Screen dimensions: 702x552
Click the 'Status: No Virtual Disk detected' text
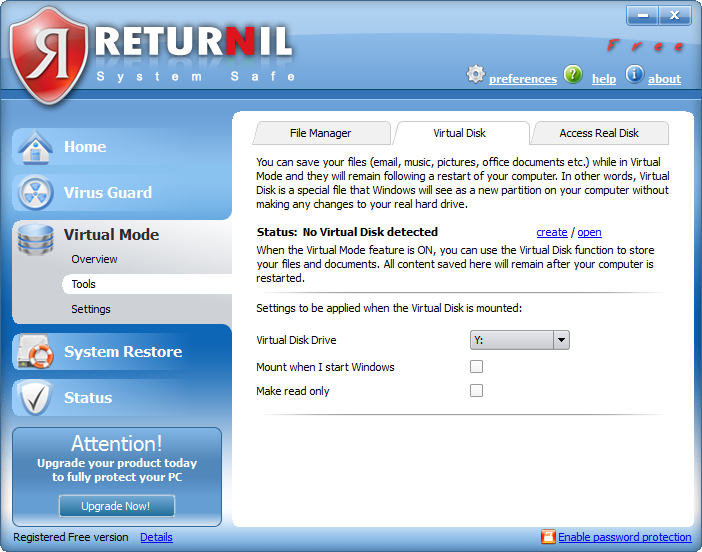(347, 232)
